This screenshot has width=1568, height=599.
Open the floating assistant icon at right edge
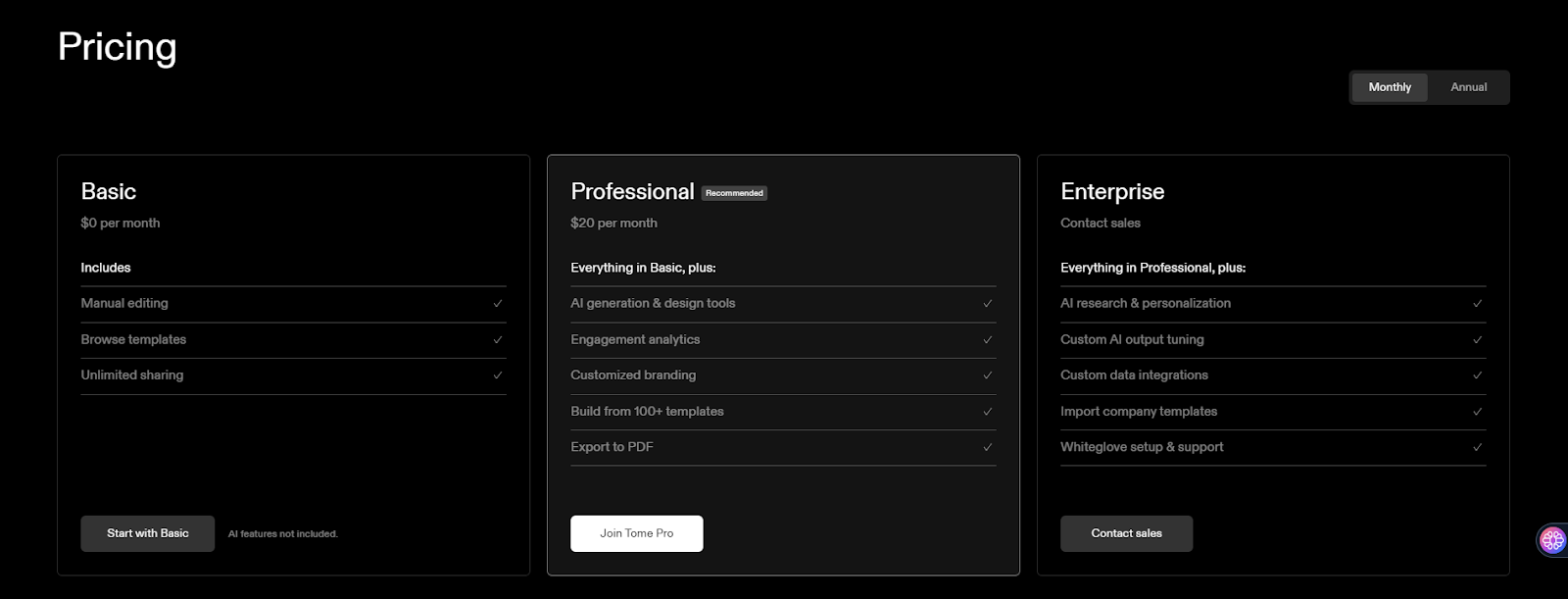point(1553,539)
